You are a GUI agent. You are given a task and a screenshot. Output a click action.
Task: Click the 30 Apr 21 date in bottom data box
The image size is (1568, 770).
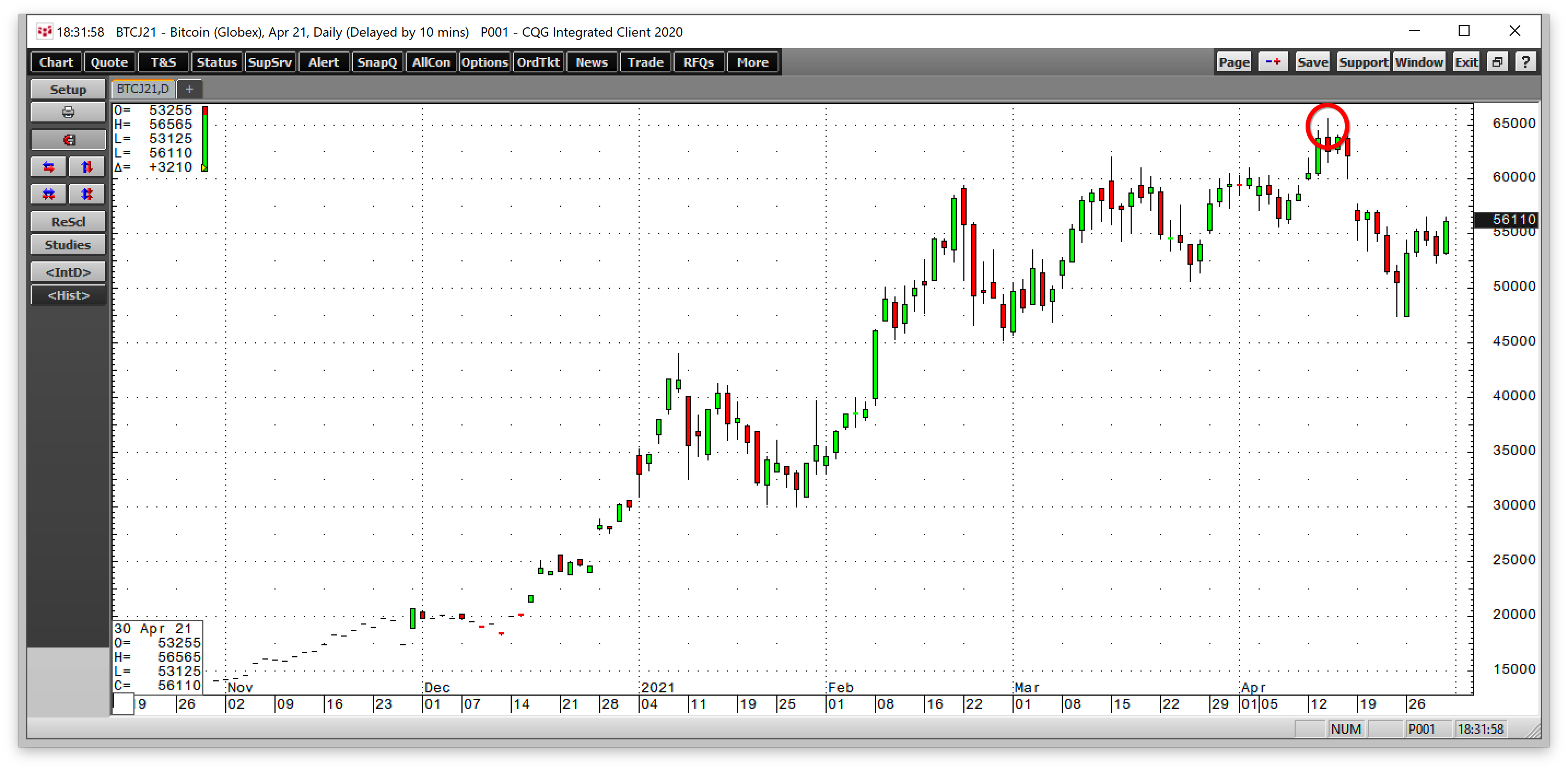(154, 629)
